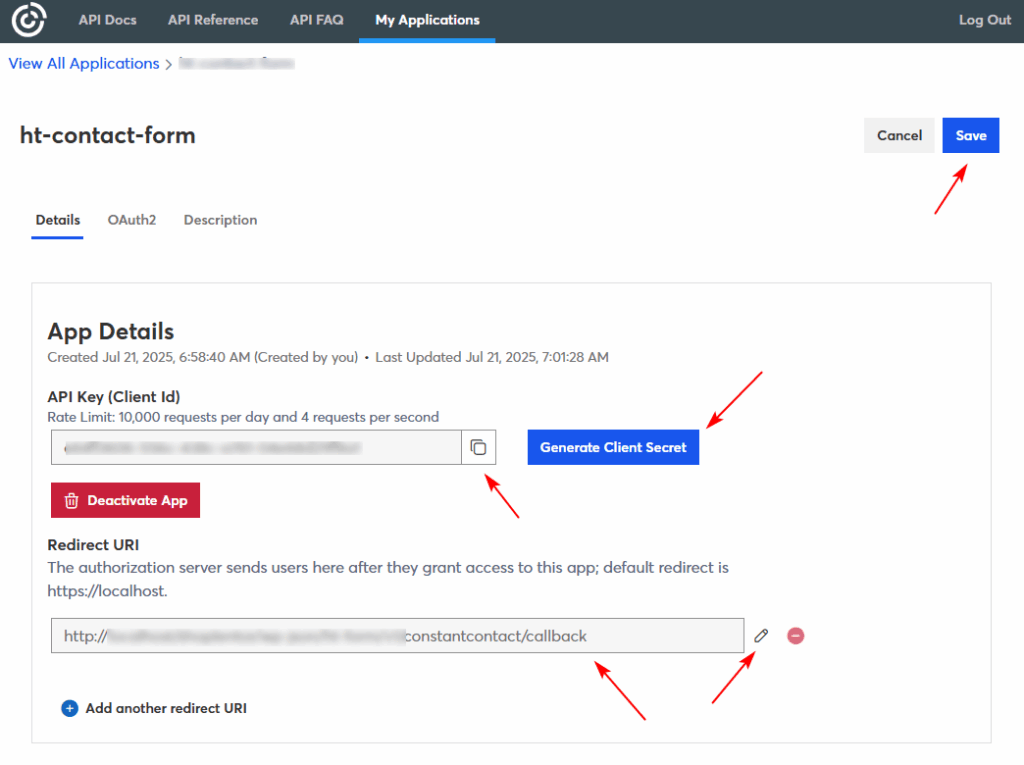Screen dimensions: 1024x765
Task: Click the Constant Contact logo
Action: tap(29, 20)
